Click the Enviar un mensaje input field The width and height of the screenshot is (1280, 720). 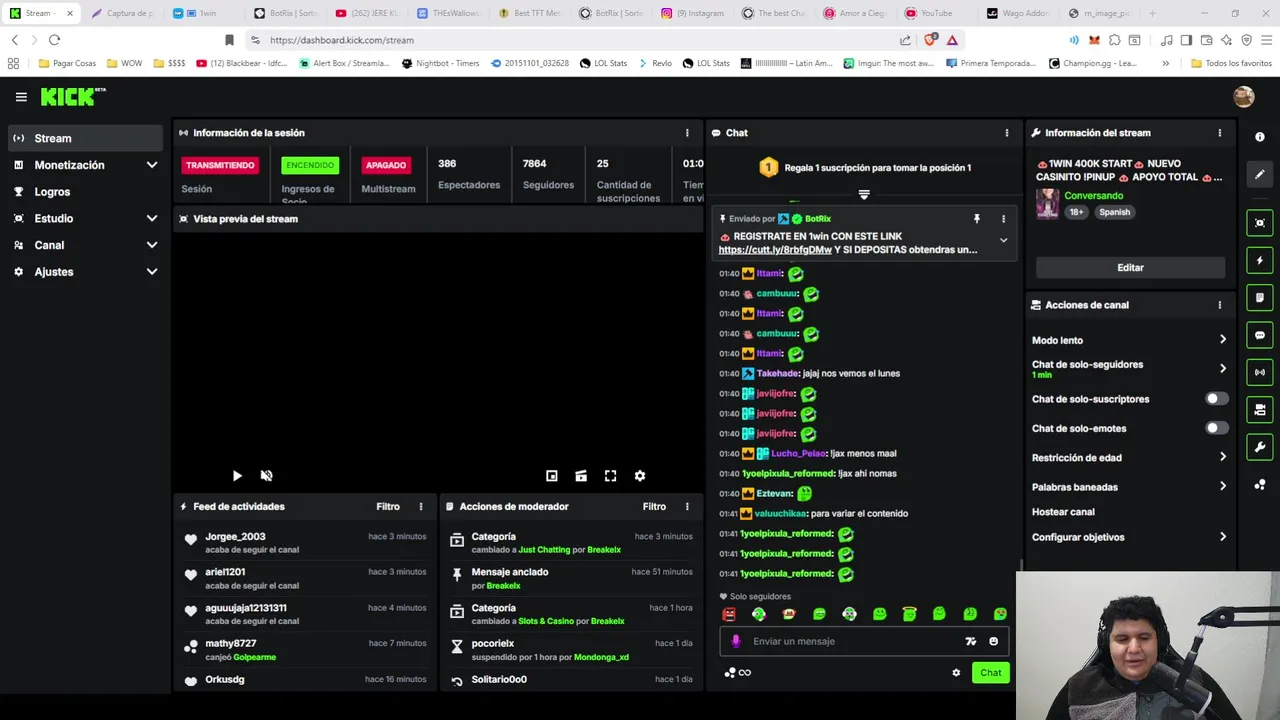coord(864,642)
